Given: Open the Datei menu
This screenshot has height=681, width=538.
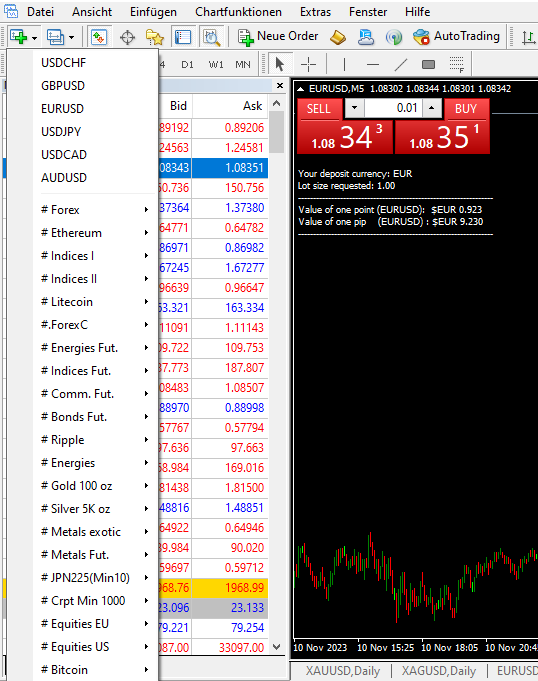Looking at the screenshot, I should point(40,12).
